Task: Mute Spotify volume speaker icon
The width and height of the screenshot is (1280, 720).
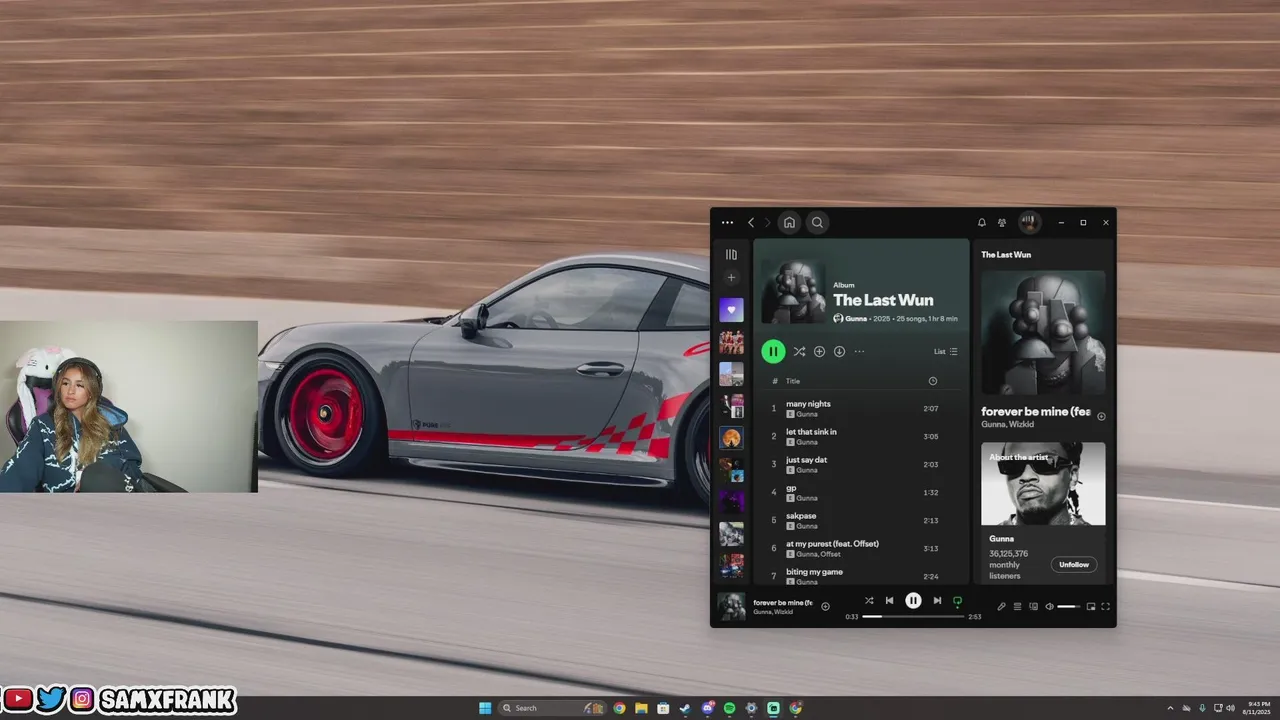Action: click(1049, 606)
